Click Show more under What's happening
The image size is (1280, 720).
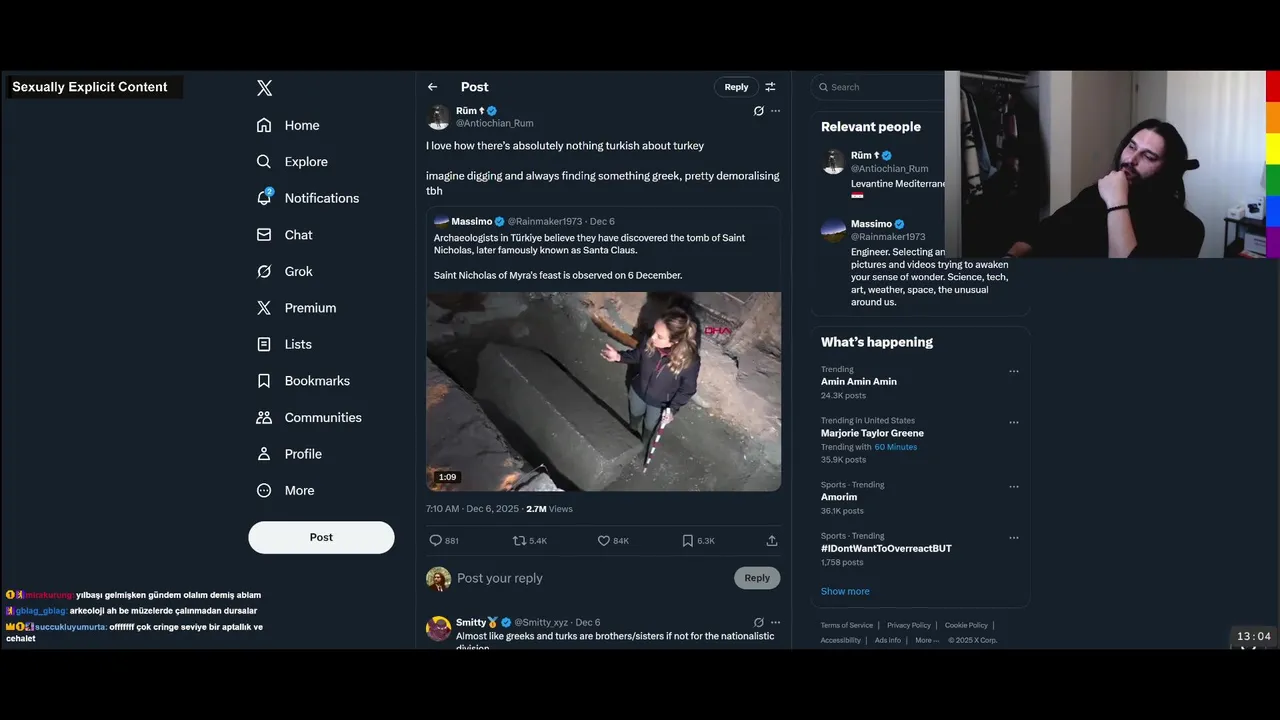point(845,591)
